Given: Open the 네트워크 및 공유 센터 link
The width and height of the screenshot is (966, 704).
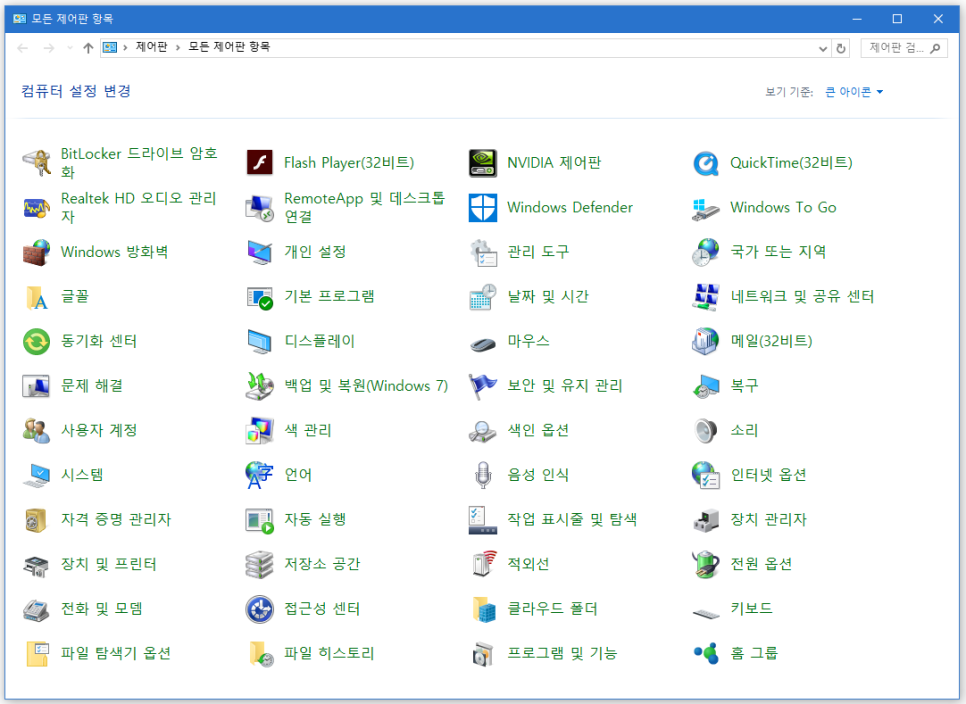Looking at the screenshot, I should pyautogui.click(x=802, y=297).
